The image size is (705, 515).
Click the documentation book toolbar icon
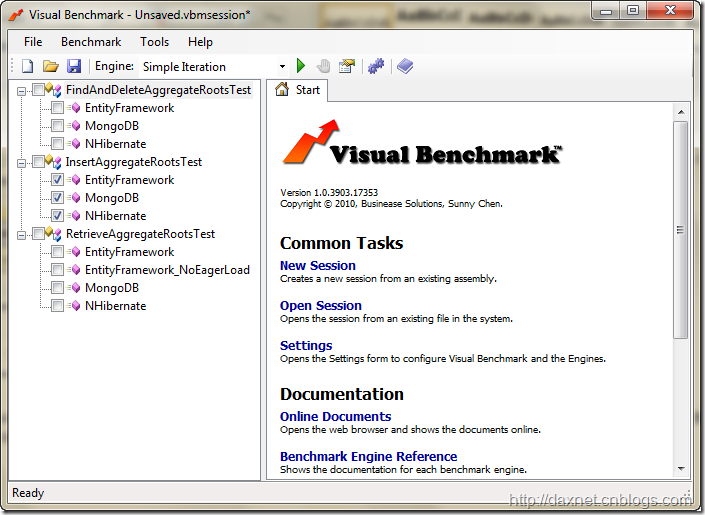point(405,67)
